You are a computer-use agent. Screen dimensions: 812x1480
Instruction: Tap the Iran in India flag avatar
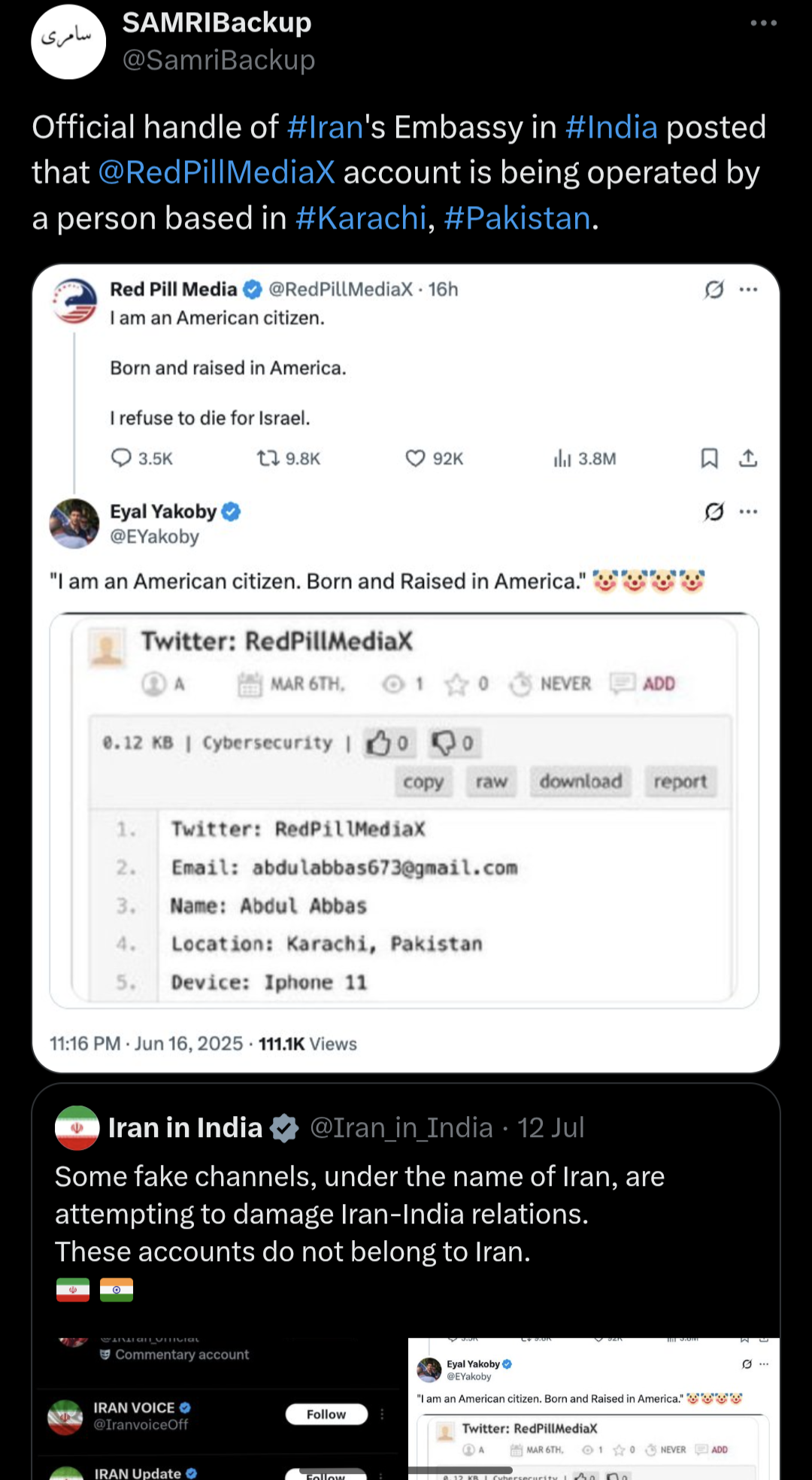(77, 1128)
